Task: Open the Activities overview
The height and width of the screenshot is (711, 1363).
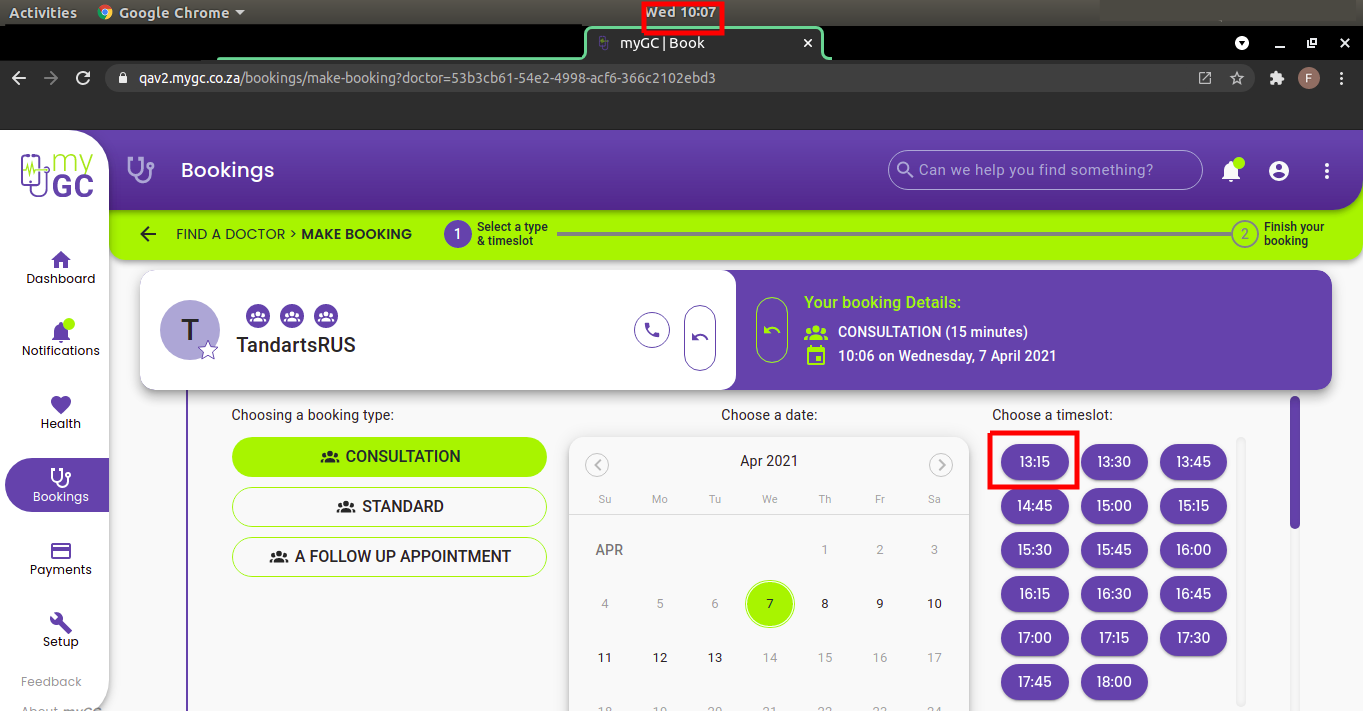Action: 43,13
